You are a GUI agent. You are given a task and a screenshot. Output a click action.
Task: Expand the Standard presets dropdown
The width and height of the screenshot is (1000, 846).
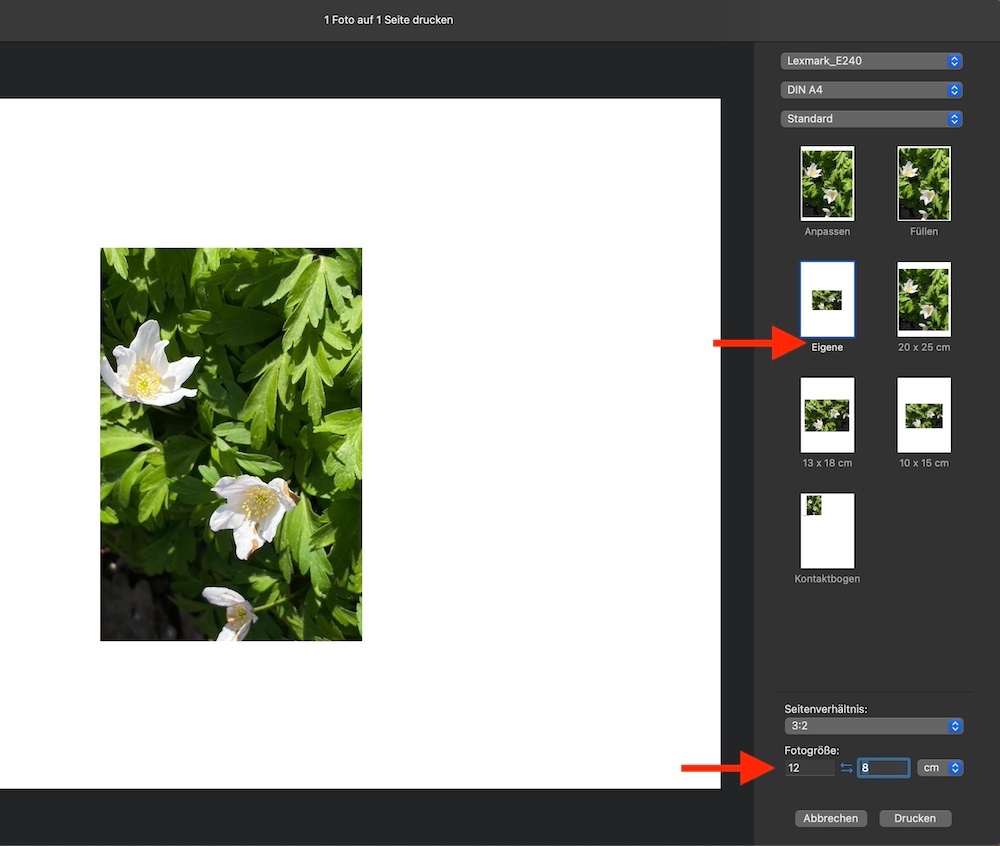coord(871,119)
